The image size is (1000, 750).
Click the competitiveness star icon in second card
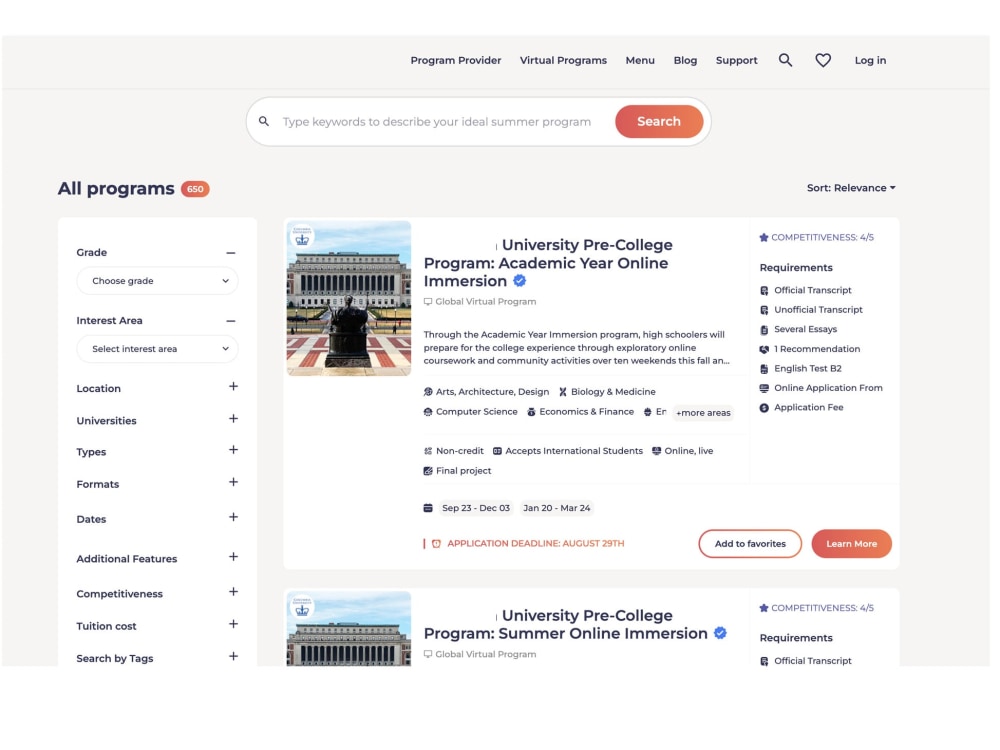(763, 608)
